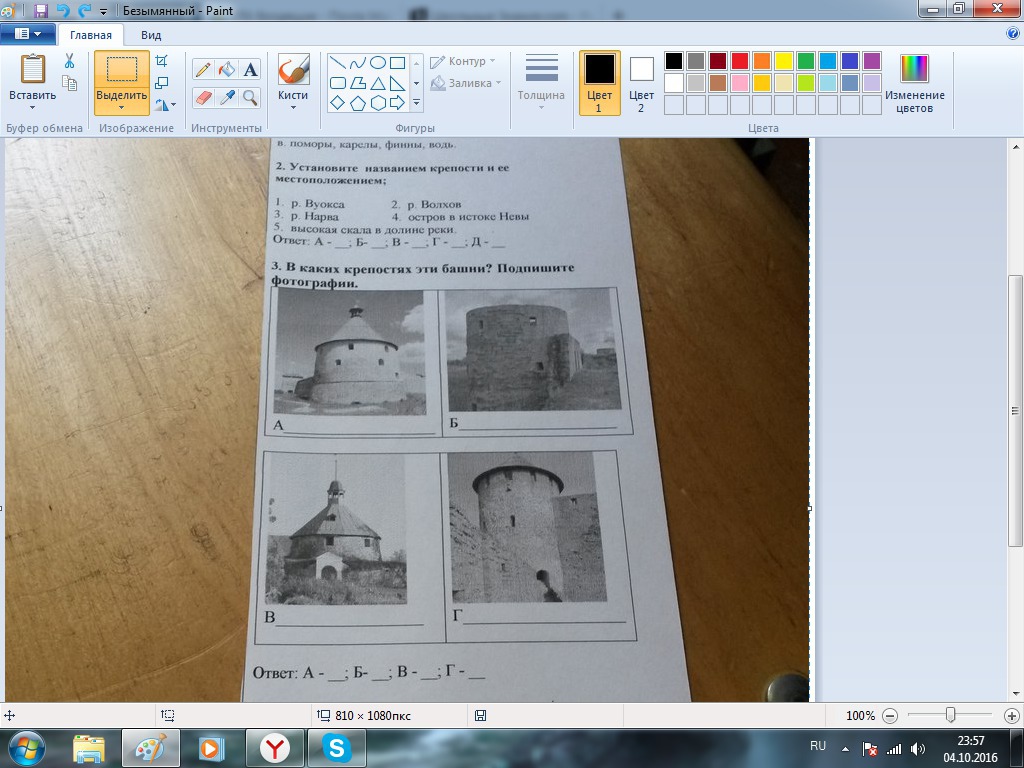Click Изменение цветов button
The image size is (1024, 768).
pos(914,82)
